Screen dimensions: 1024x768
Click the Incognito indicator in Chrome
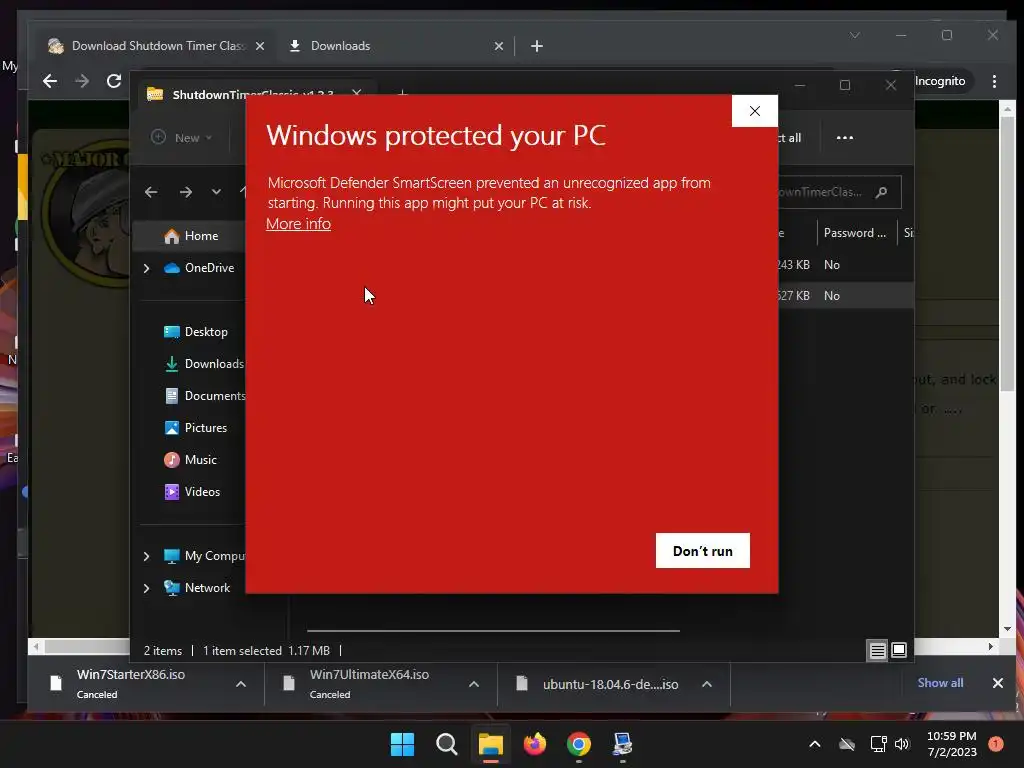pyautogui.click(x=940, y=81)
